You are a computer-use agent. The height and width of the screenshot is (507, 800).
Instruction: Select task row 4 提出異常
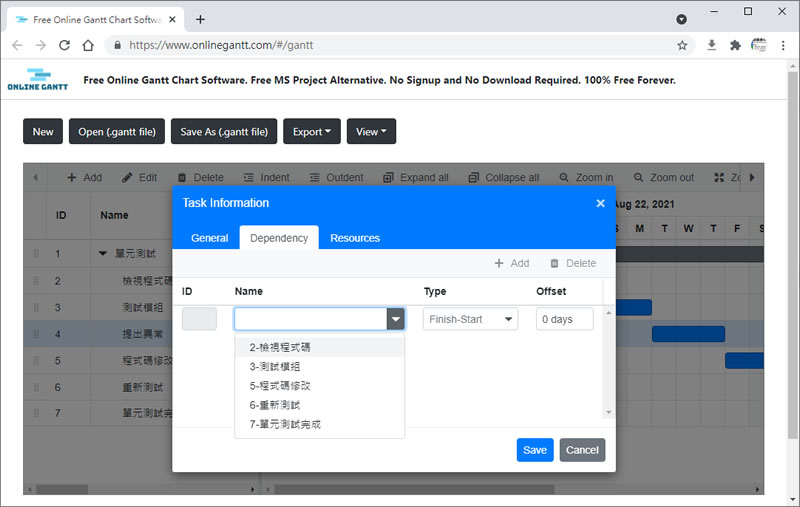[x=100, y=334]
